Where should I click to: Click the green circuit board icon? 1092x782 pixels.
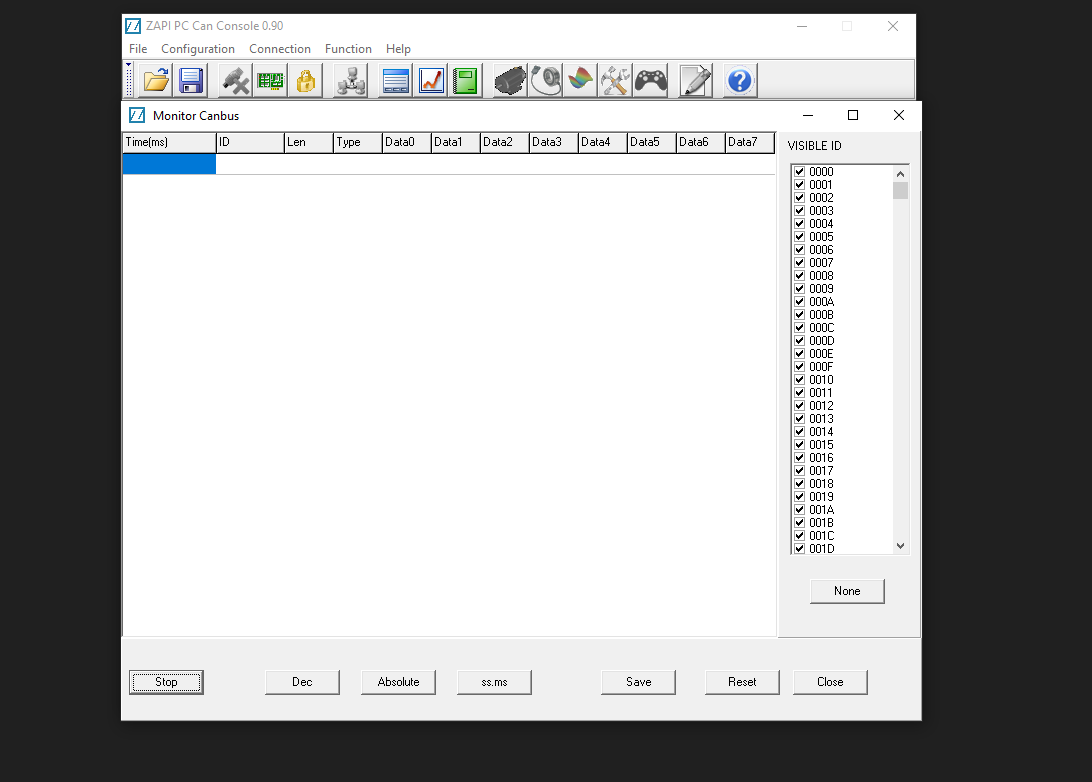[x=270, y=81]
